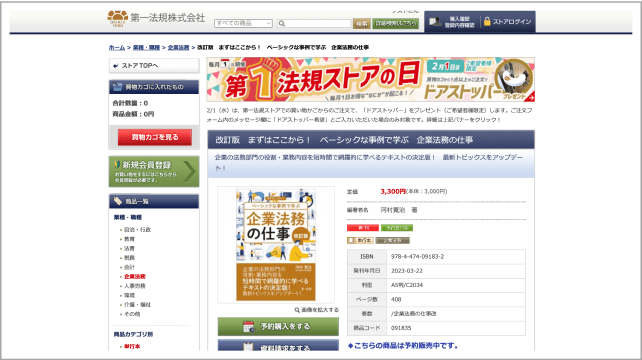Screen dimensions: 642x360
Task: Click the padlock icon beside ストアログイン
Action: [487, 21]
